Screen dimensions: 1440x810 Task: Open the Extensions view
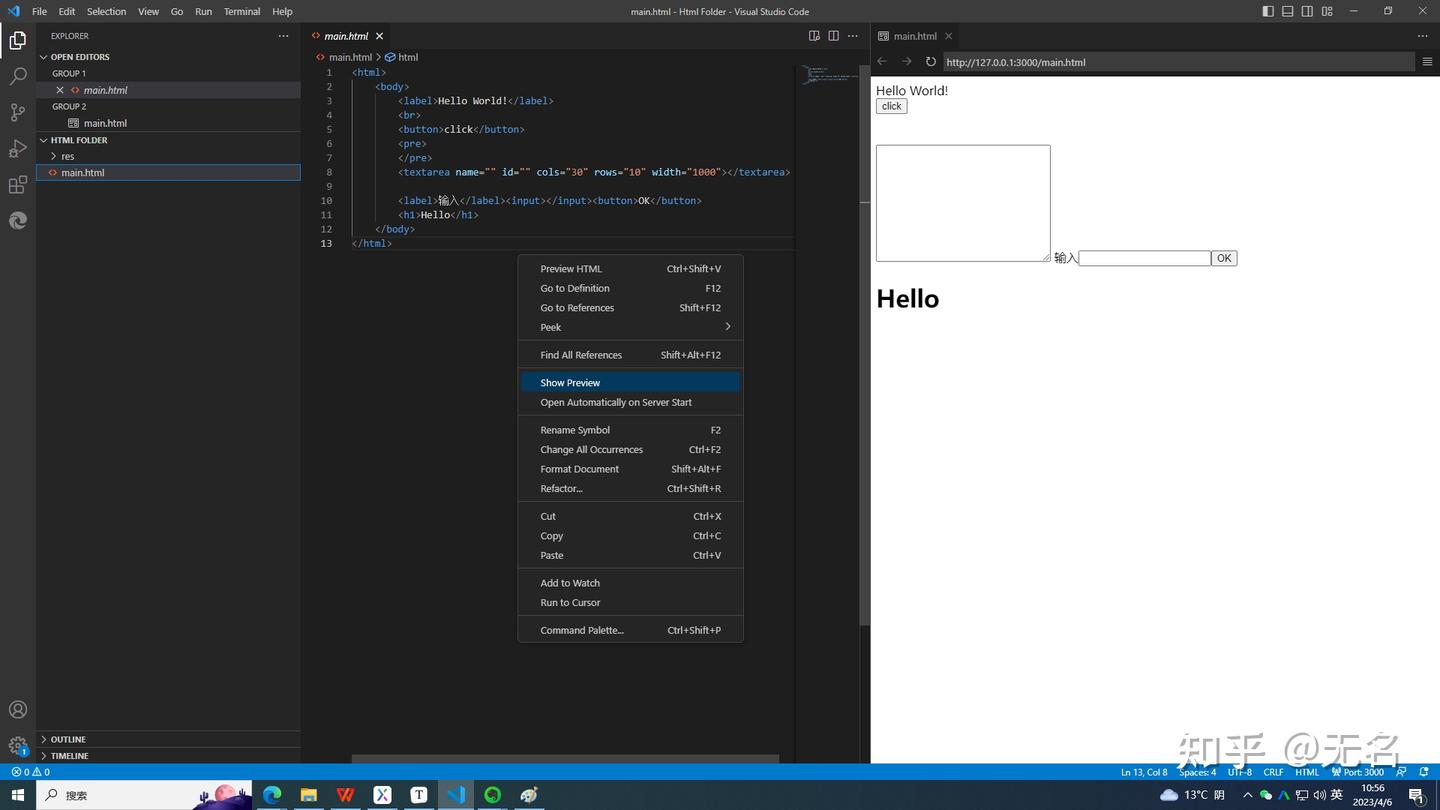pos(18,185)
